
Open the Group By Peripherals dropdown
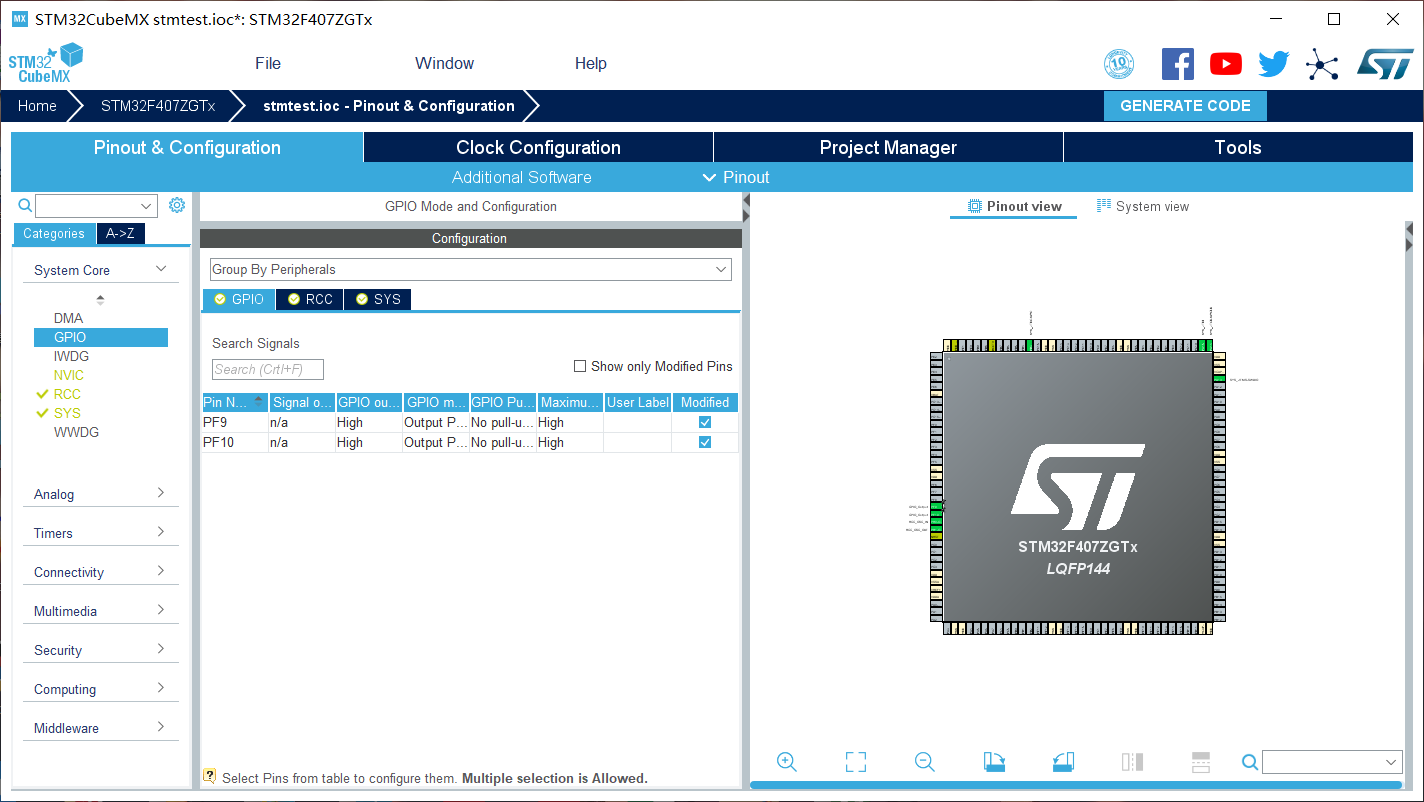[x=471, y=270]
